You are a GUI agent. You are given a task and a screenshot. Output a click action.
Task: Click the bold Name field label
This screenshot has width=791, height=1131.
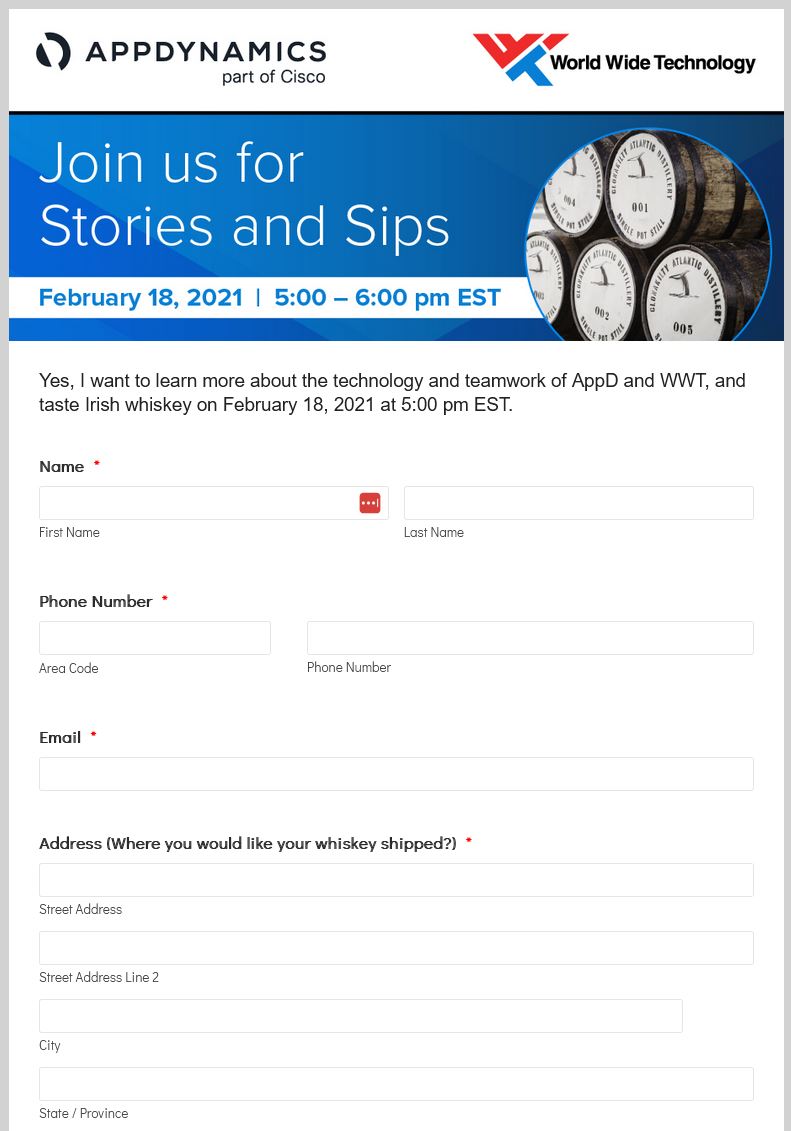pyautogui.click(x=62, y=467)
